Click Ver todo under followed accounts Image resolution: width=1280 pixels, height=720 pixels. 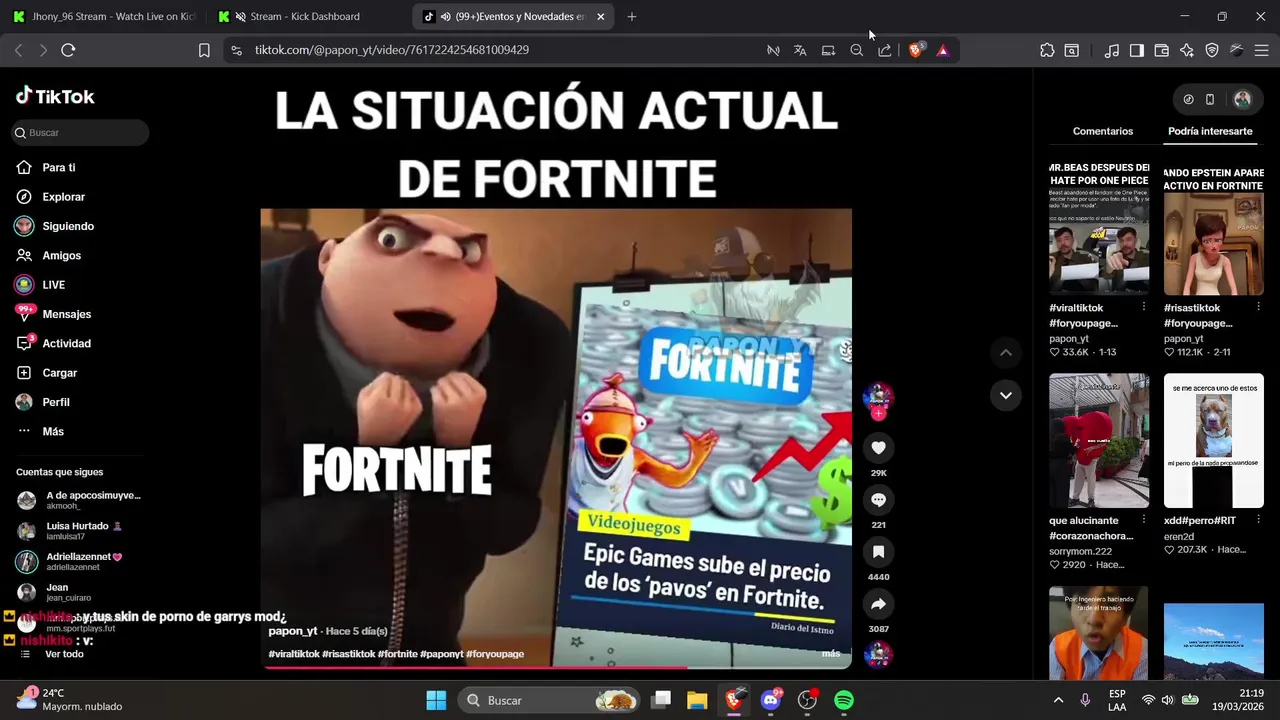64,654
